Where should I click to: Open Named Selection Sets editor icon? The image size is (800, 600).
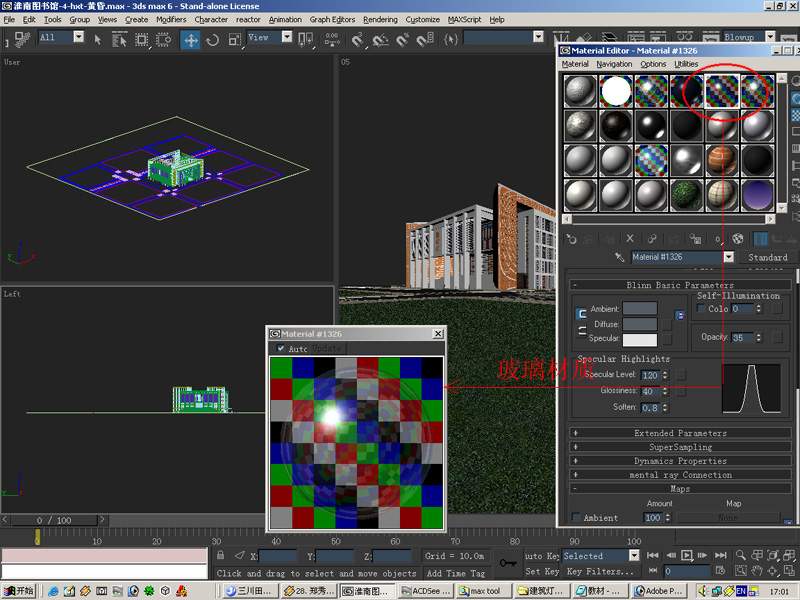451,39
